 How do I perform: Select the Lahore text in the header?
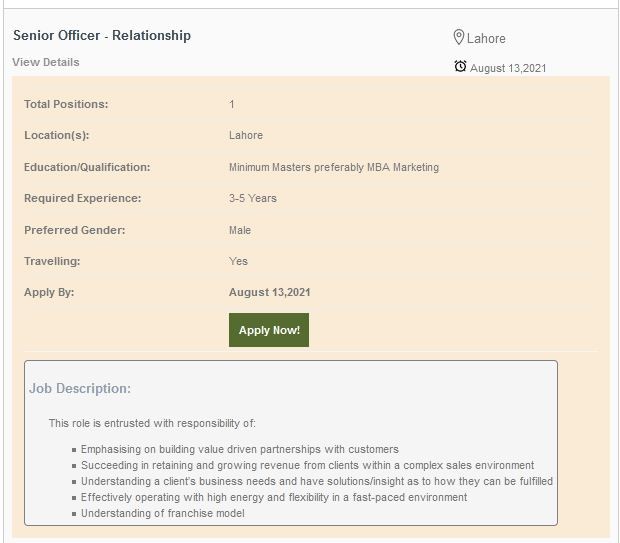point(486,38)
